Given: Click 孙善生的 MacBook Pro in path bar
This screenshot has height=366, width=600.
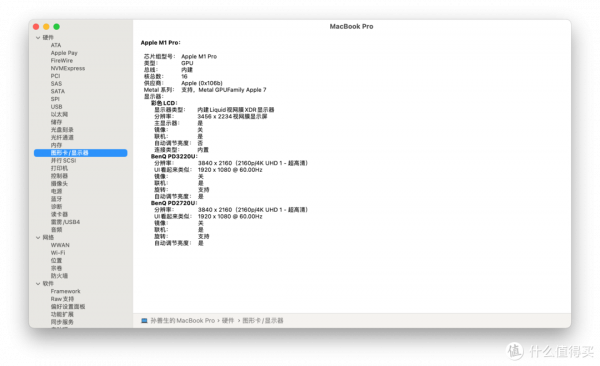Looking at the screenshot, I should 183,320.
